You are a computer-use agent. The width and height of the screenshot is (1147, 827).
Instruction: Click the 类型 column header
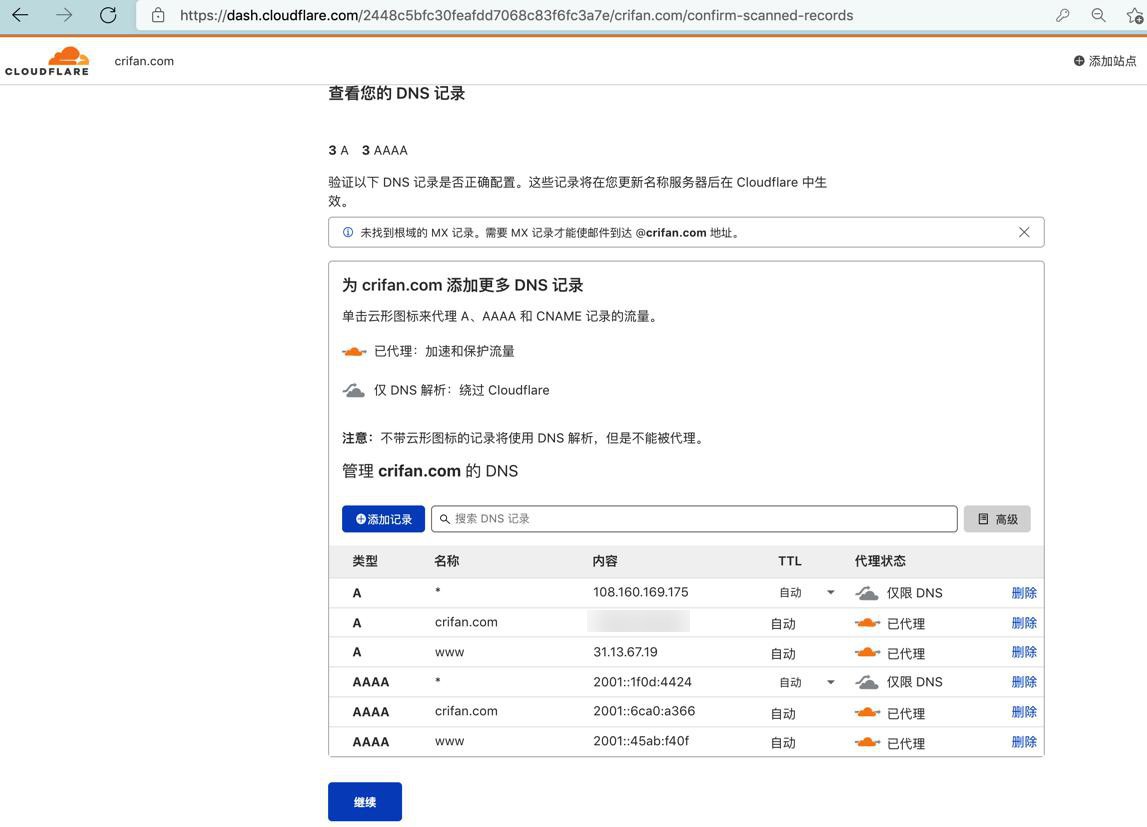[365, 562]
